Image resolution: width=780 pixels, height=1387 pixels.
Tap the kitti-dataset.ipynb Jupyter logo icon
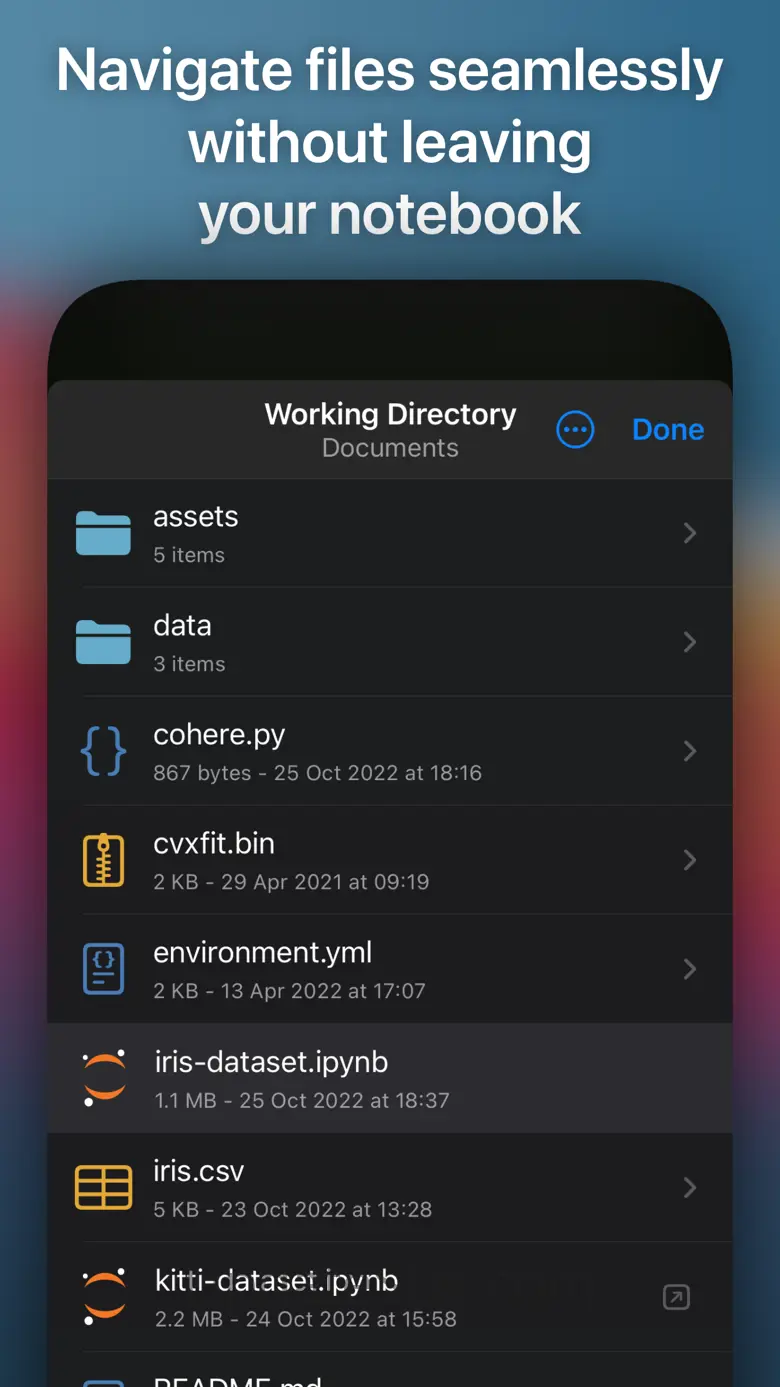pos(104,1297)
